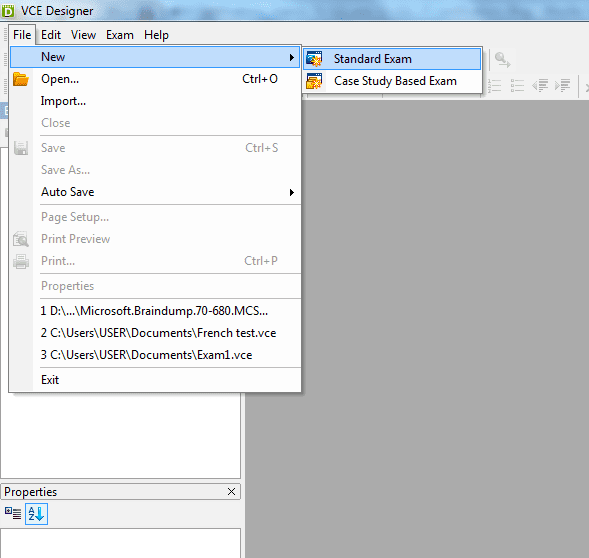589x558 pixels.
Task: Expand the Auto Save submenu arrow
Action: click(x=291, y=192)
